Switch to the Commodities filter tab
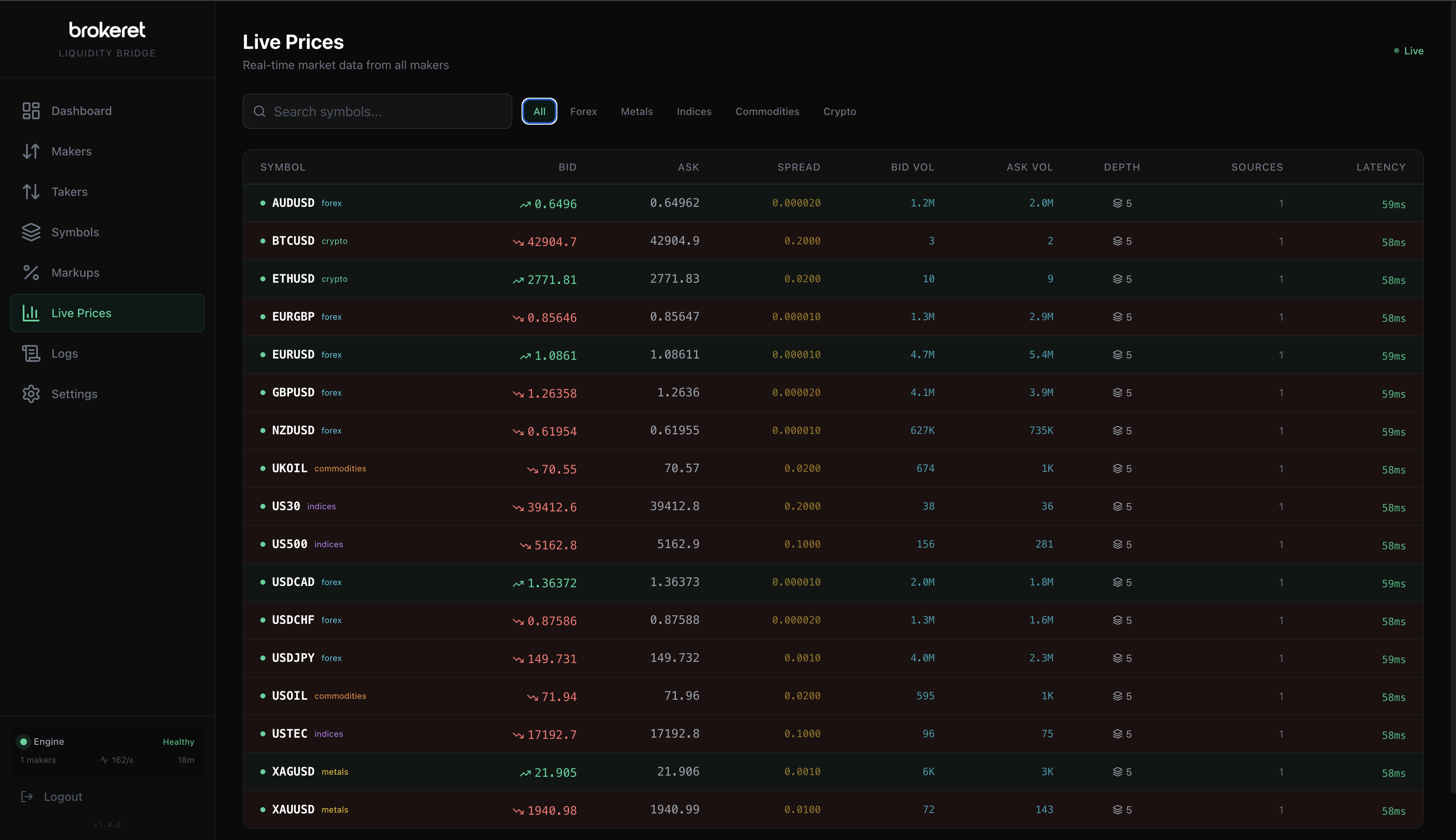The image size is (1456, 840). tap(767, 111)
